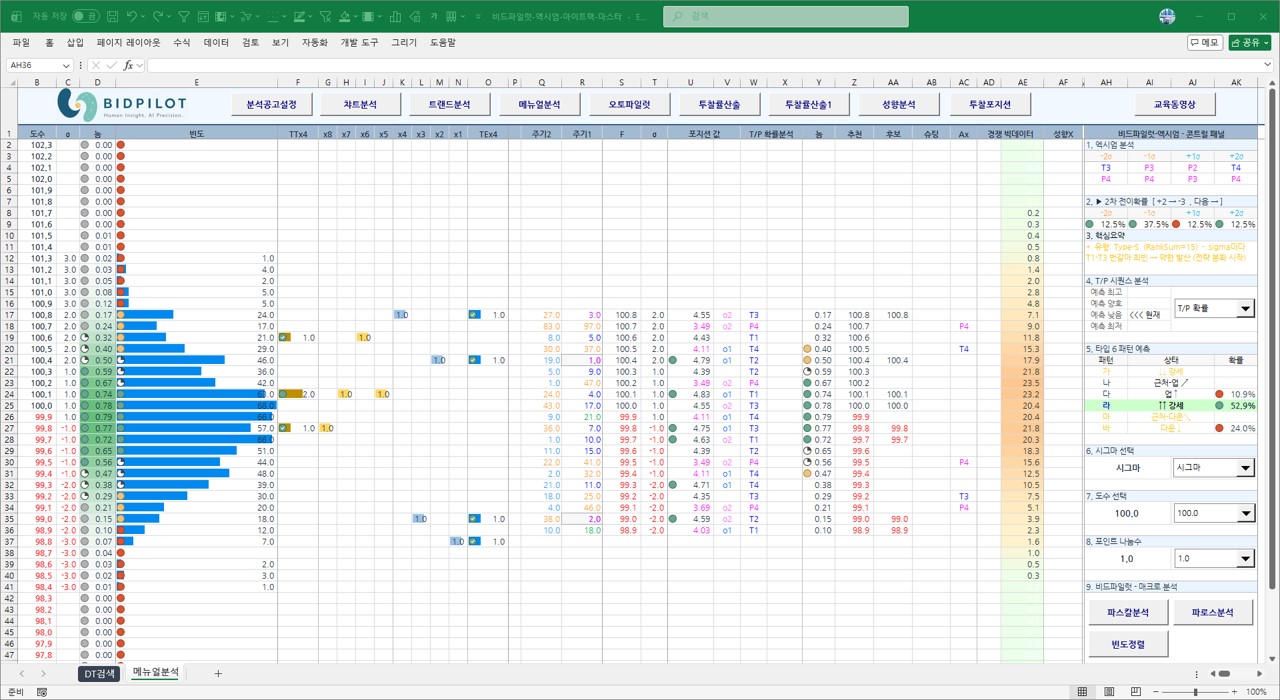The width and height of the screenshot is (1280, 700).
Task: Click the 트랜드분석 button
Action: pos(450,104)
